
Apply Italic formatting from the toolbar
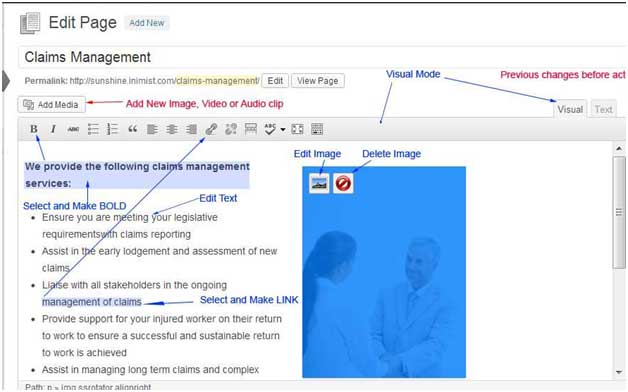53,129
